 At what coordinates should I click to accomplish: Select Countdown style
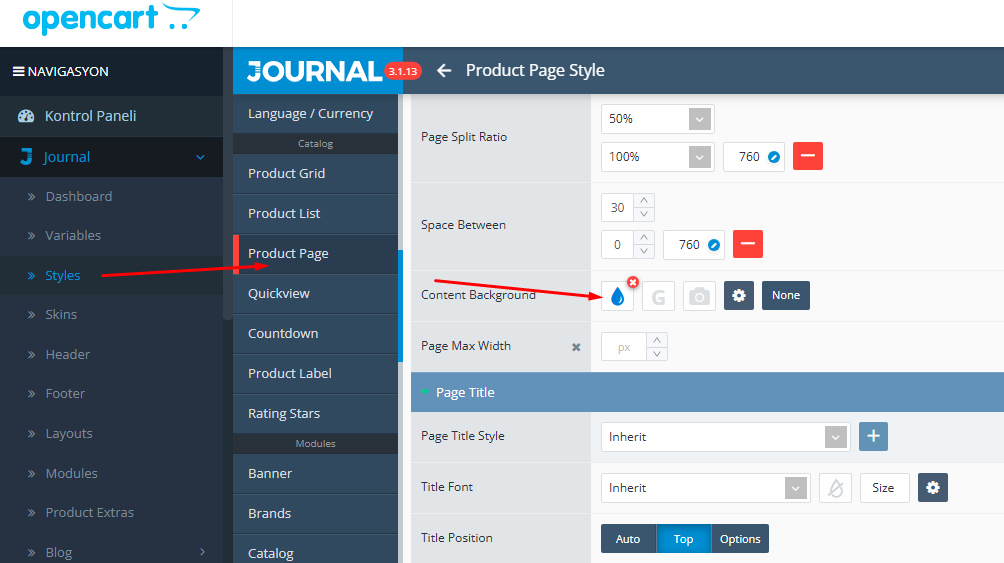[x=315, y=334]
